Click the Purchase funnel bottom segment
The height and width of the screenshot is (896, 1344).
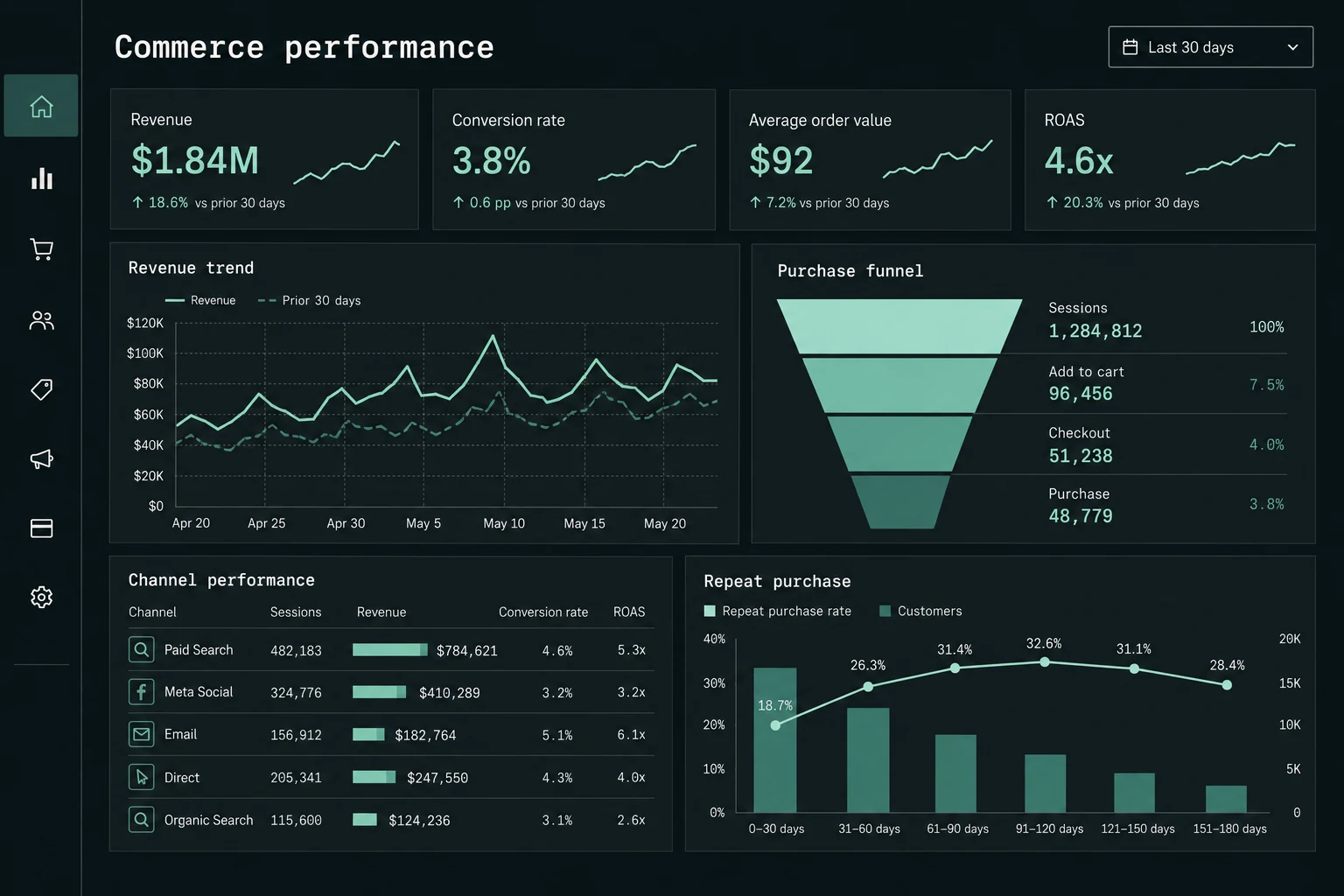coord(900,502)
